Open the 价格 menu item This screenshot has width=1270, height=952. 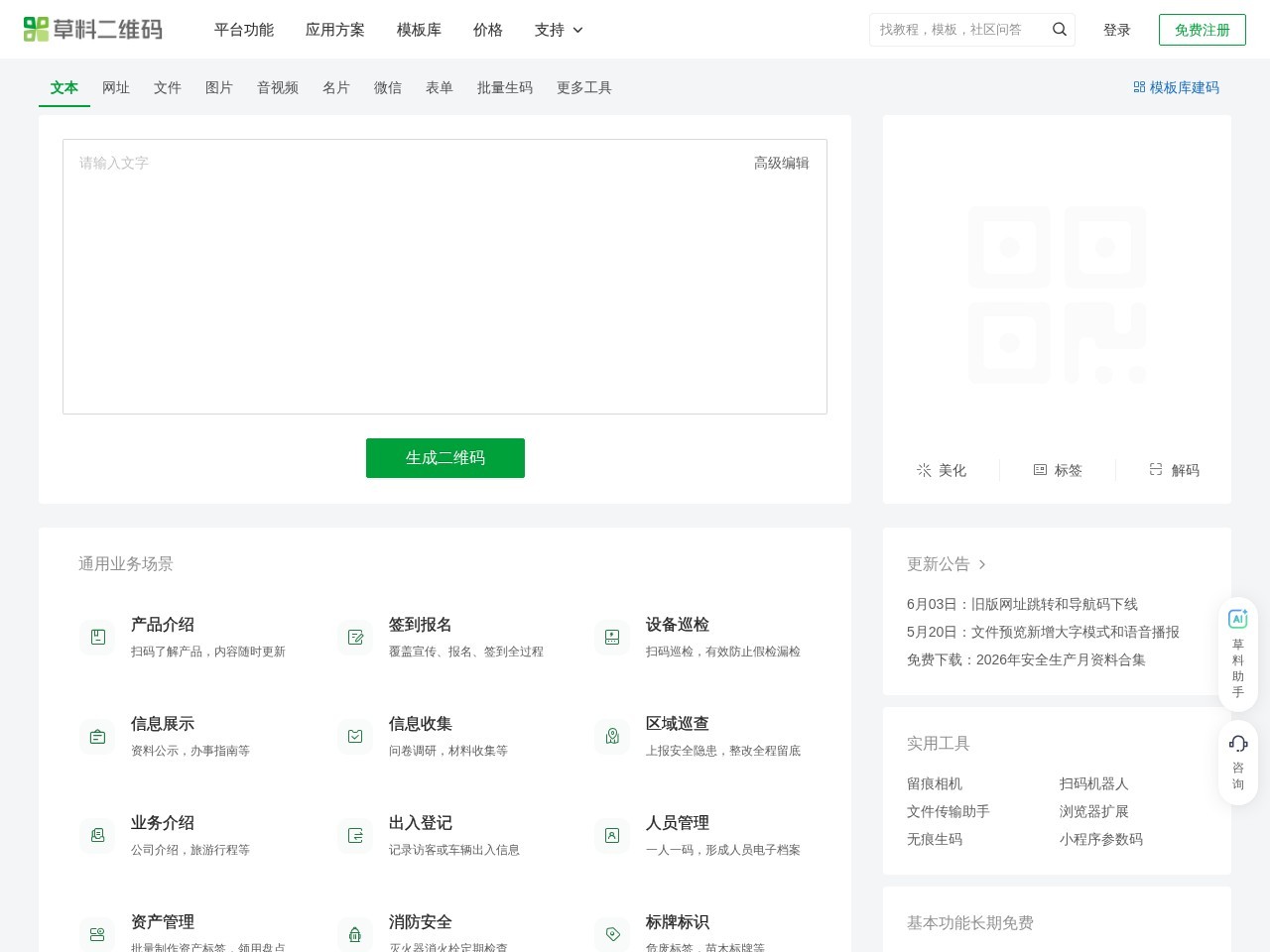(x=488, y=30)
